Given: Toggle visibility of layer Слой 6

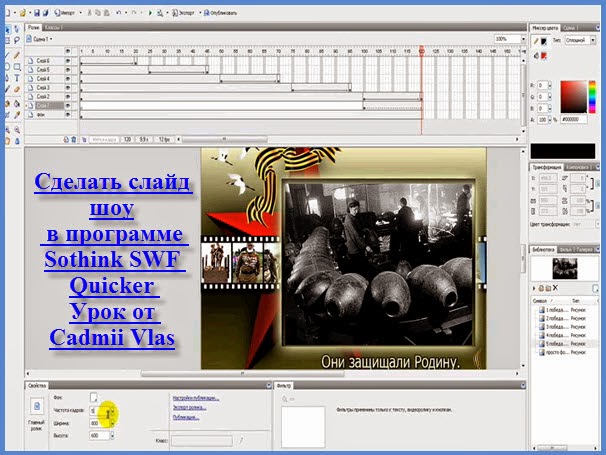Looking at the screenshot, I should [68, 61].
